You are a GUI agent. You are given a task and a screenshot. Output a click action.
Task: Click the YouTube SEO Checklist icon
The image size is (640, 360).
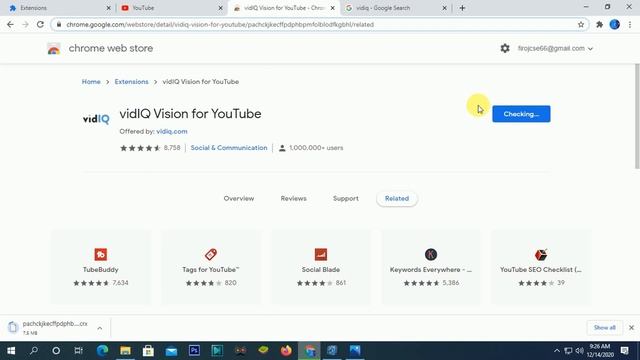541,254
